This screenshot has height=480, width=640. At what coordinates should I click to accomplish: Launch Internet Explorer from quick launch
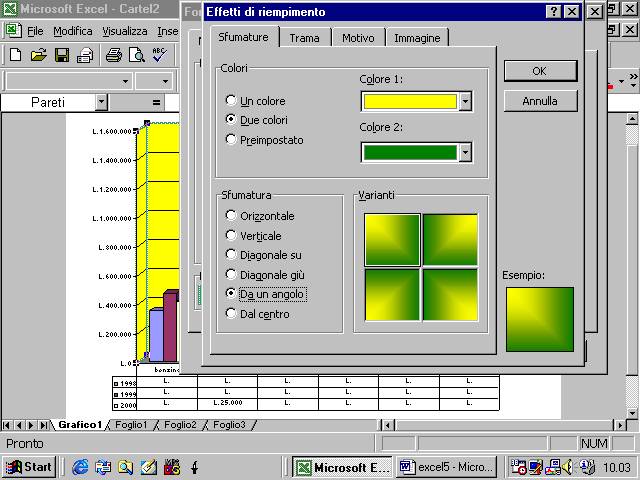80,467
